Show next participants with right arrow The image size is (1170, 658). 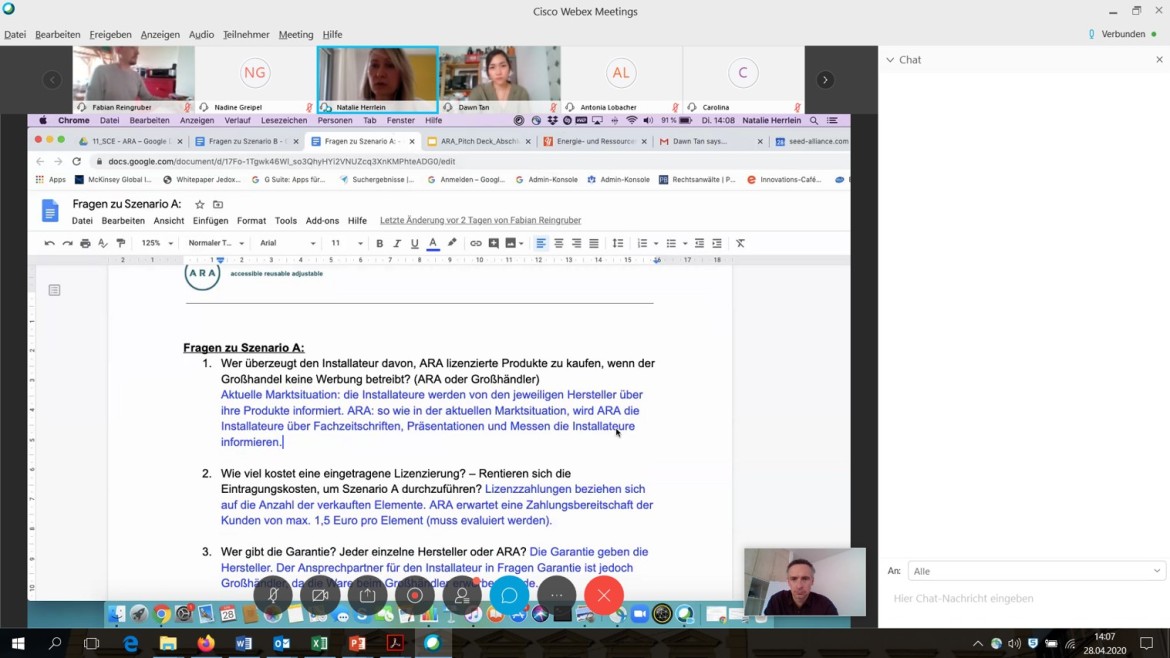(825, 80)
